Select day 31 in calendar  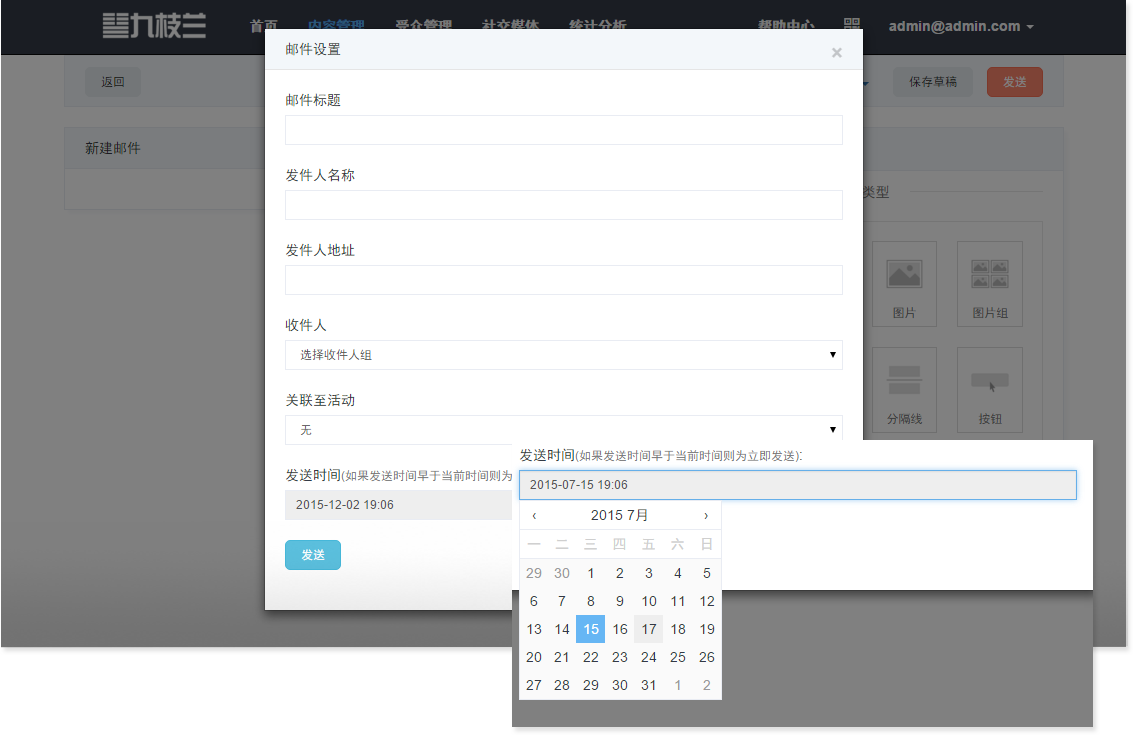click(x=648, y=685)
